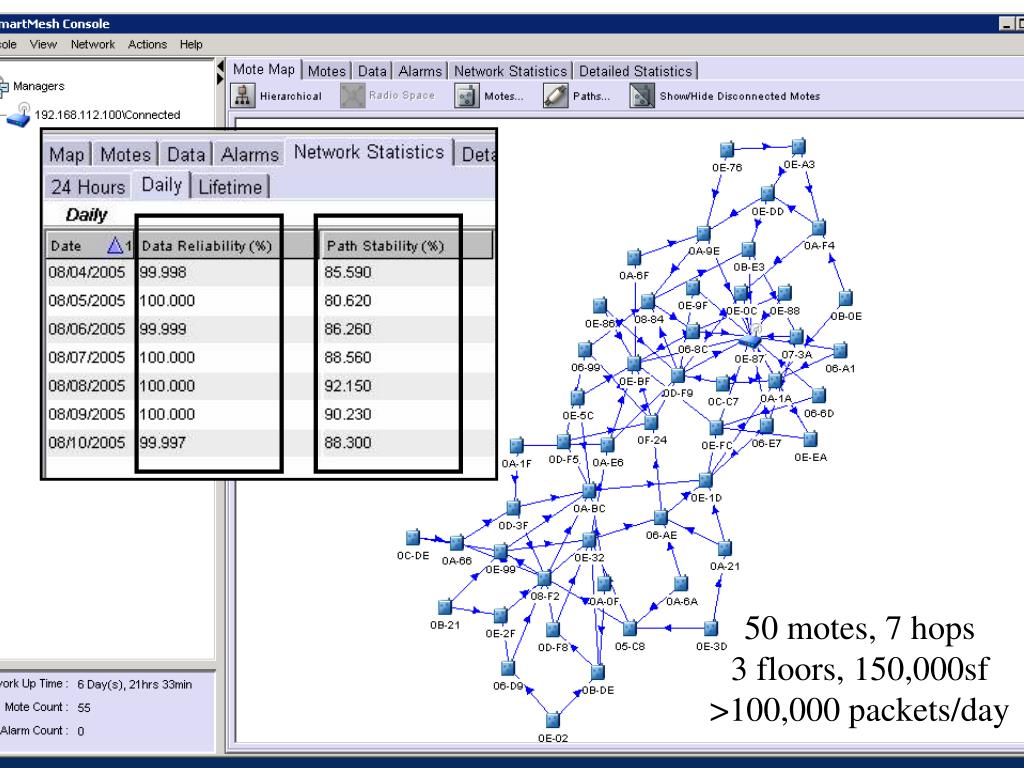
Task: Select mote 0A-9E on the map
Action: pos(703,233)
